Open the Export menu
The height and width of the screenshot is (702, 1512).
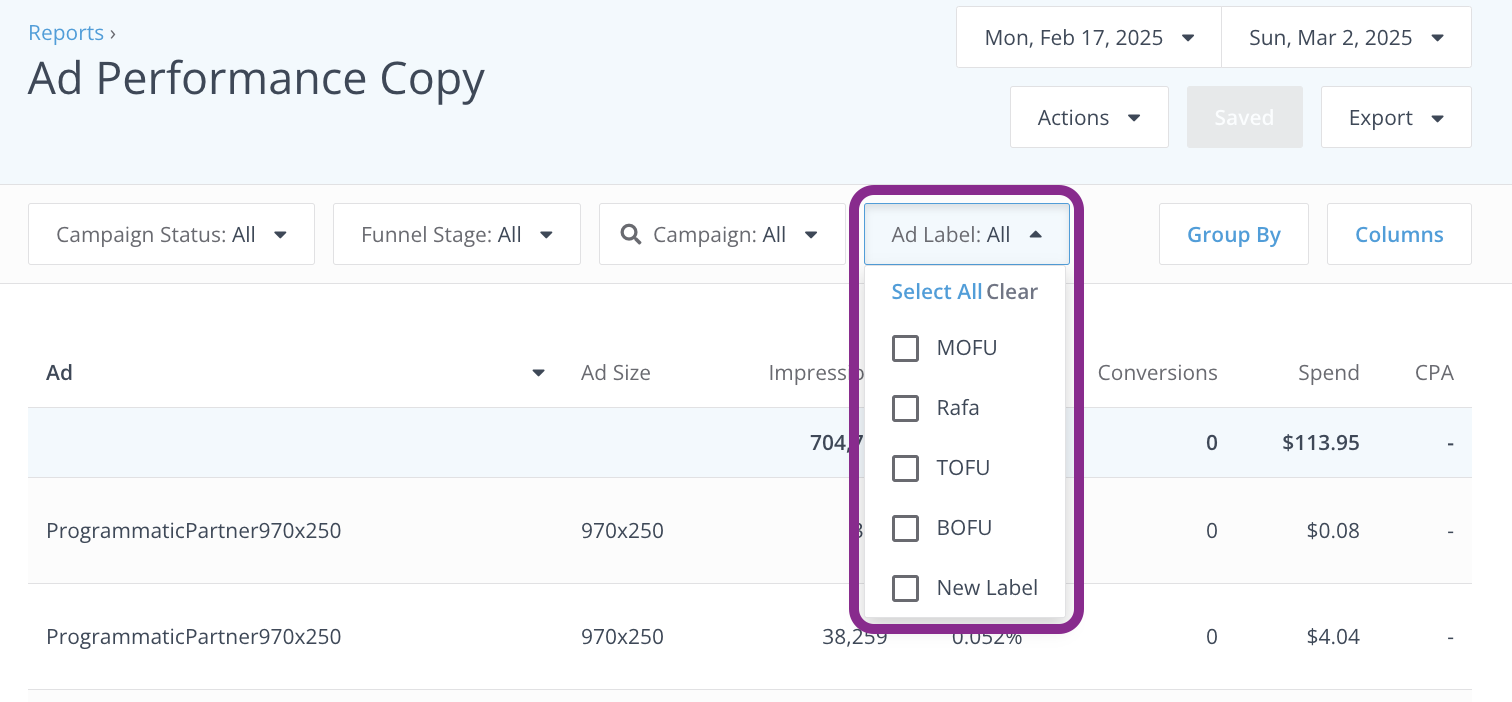tap(1395, 118)
